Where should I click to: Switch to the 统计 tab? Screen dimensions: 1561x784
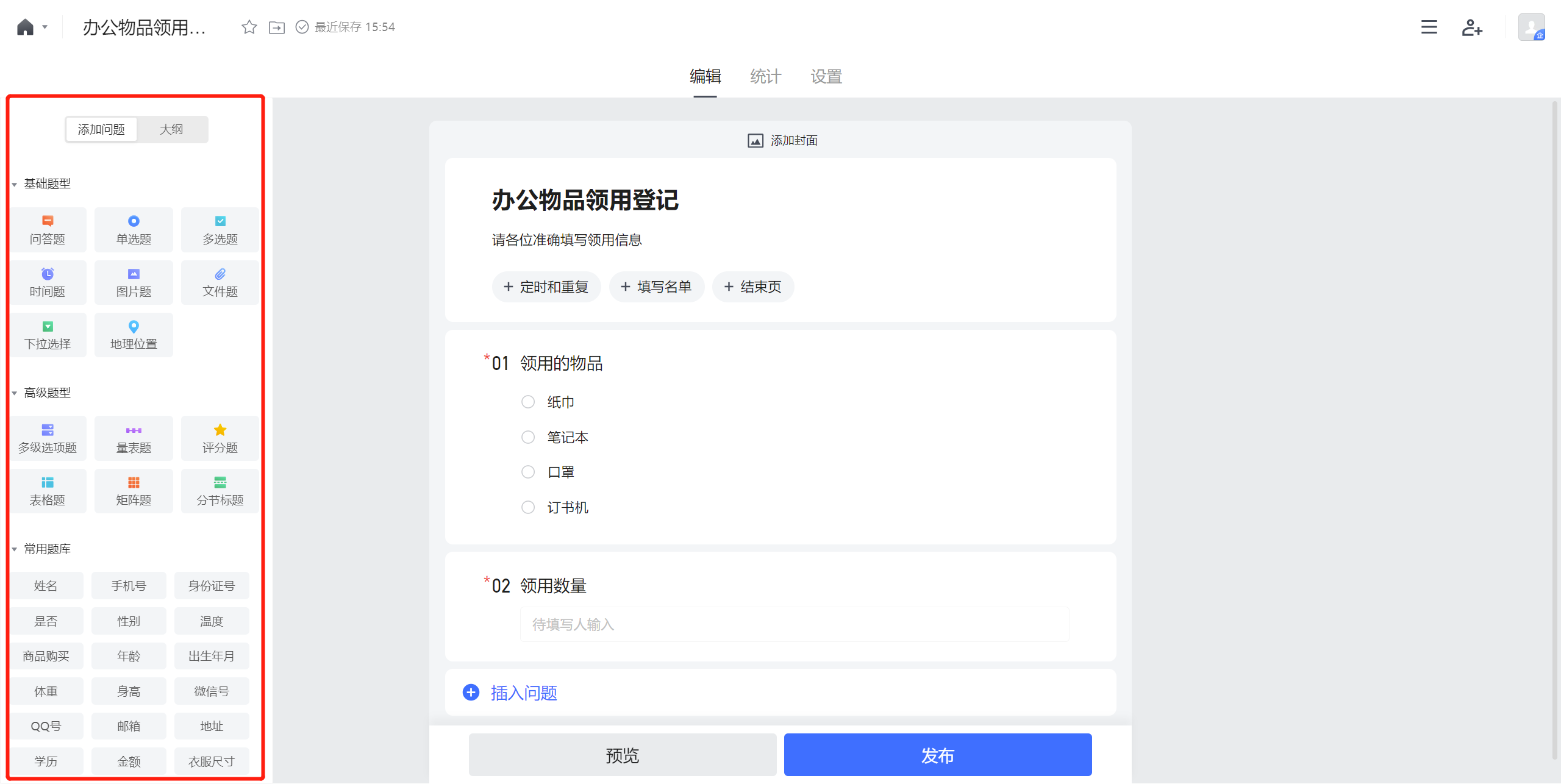765,76
